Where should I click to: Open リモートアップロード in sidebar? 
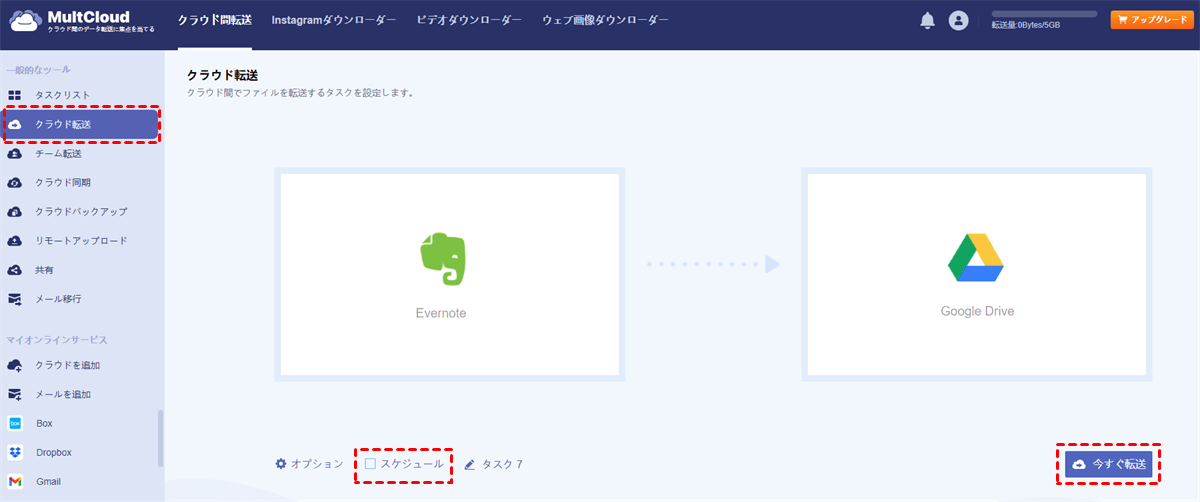(x=82, y=241)
